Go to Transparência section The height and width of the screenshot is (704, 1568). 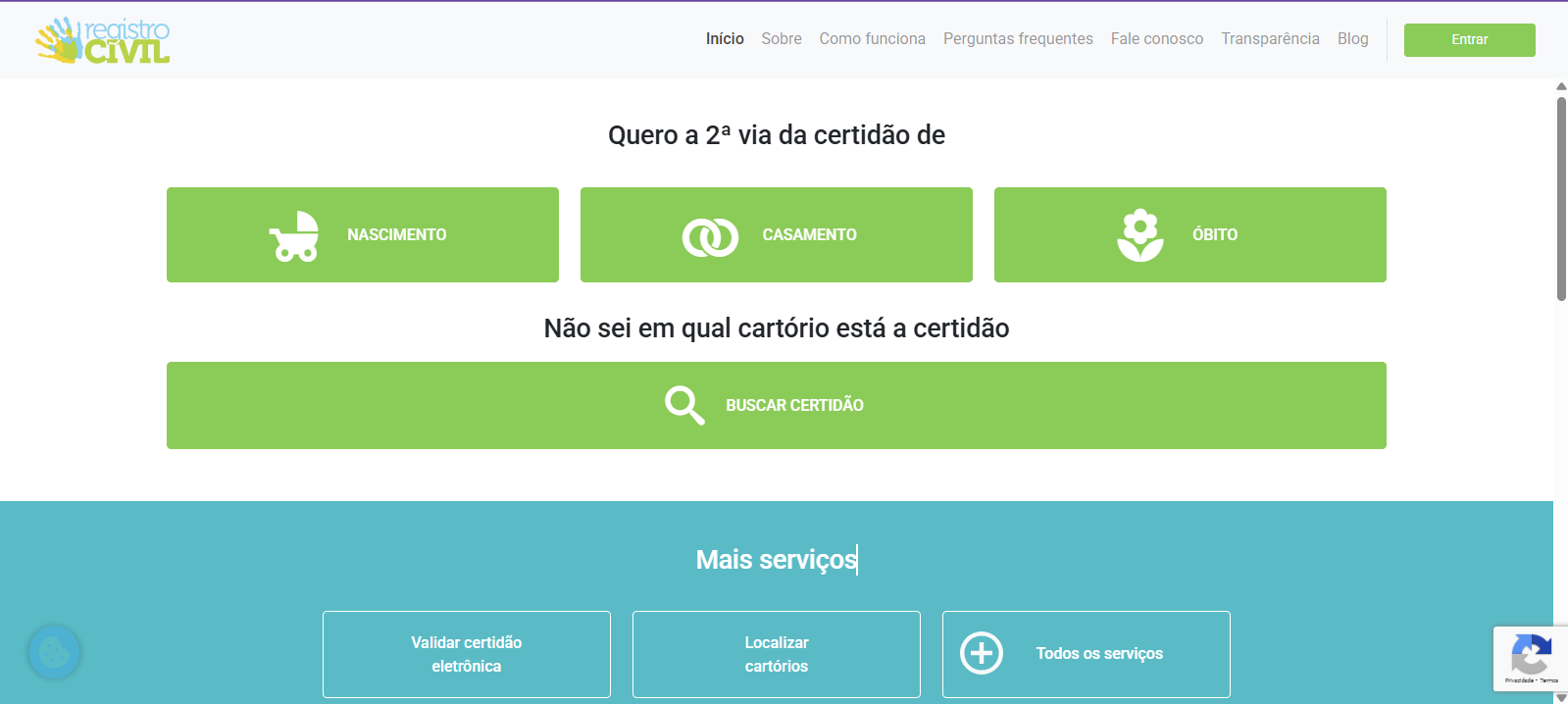[1270, 39]
